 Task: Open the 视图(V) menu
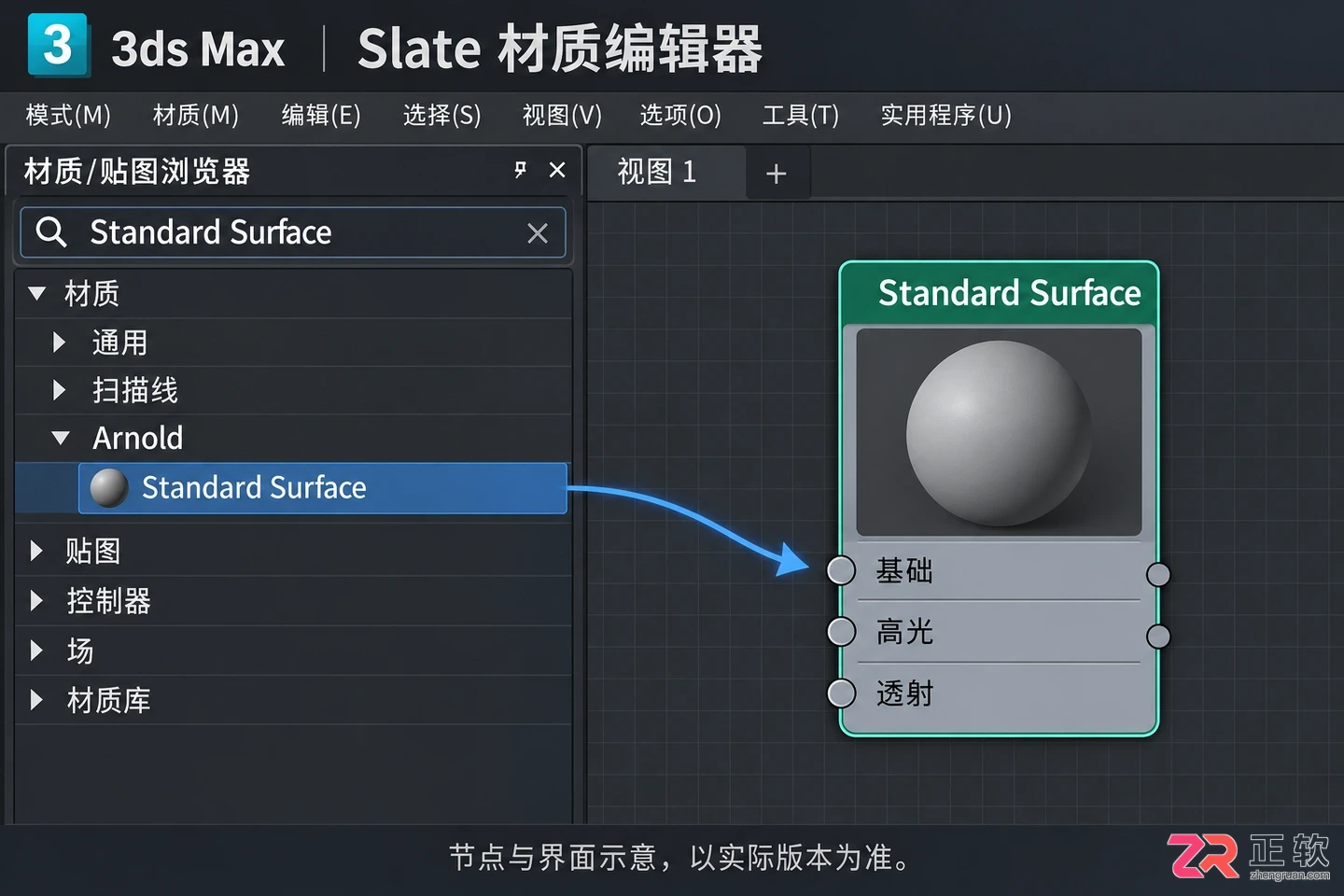pos(562,115)
